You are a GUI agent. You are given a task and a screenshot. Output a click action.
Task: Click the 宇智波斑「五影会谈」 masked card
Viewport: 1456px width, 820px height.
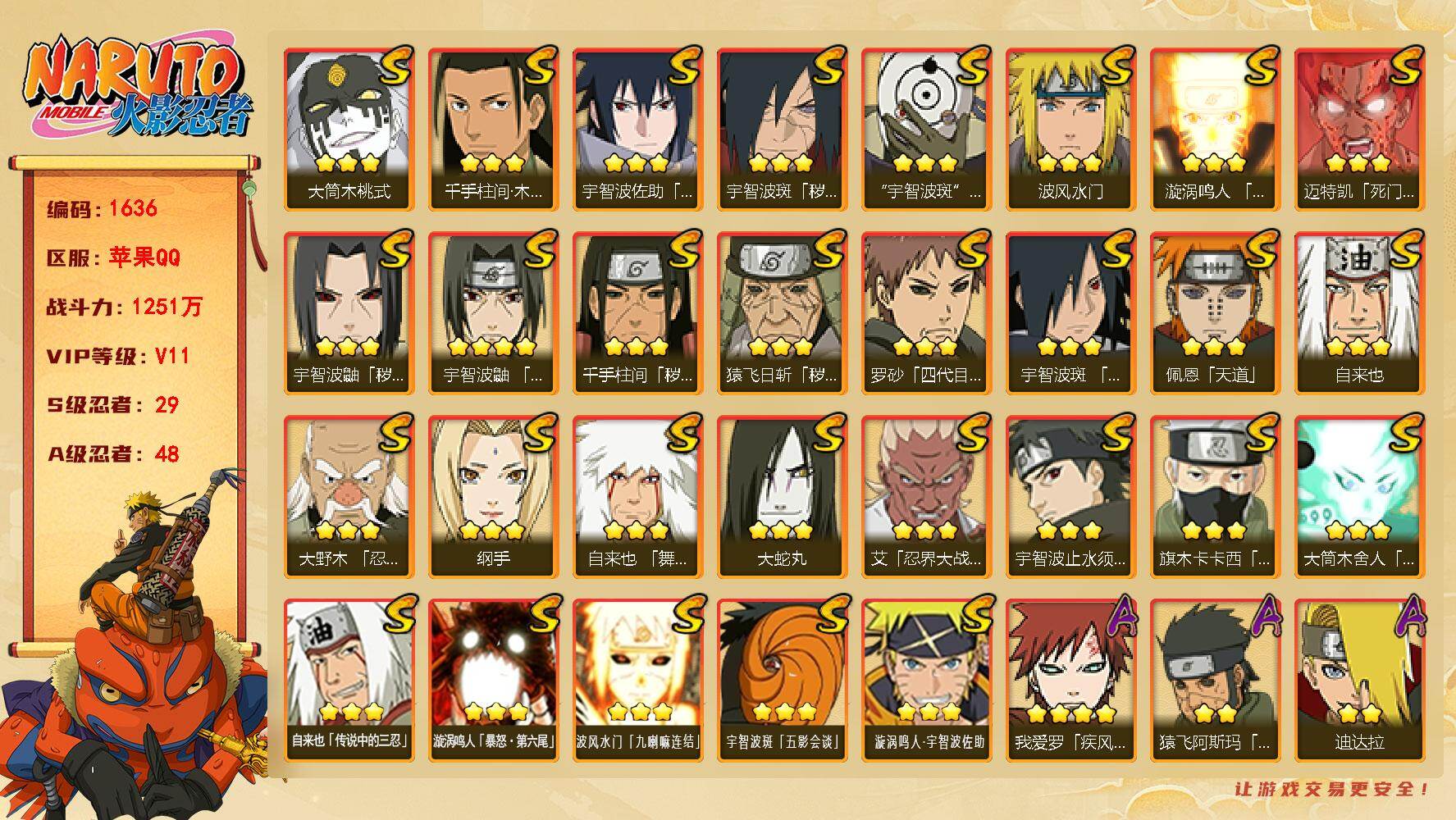click(782, 681)
